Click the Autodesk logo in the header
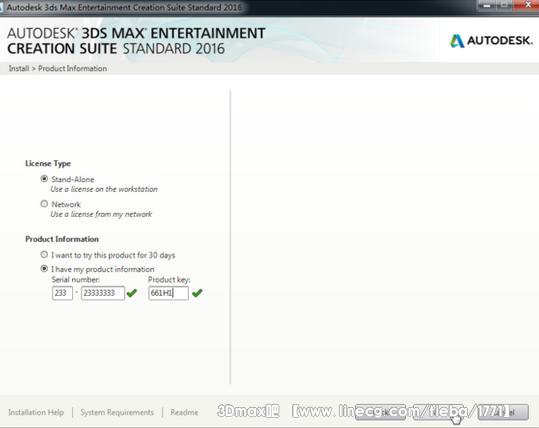 coord(491,41)
